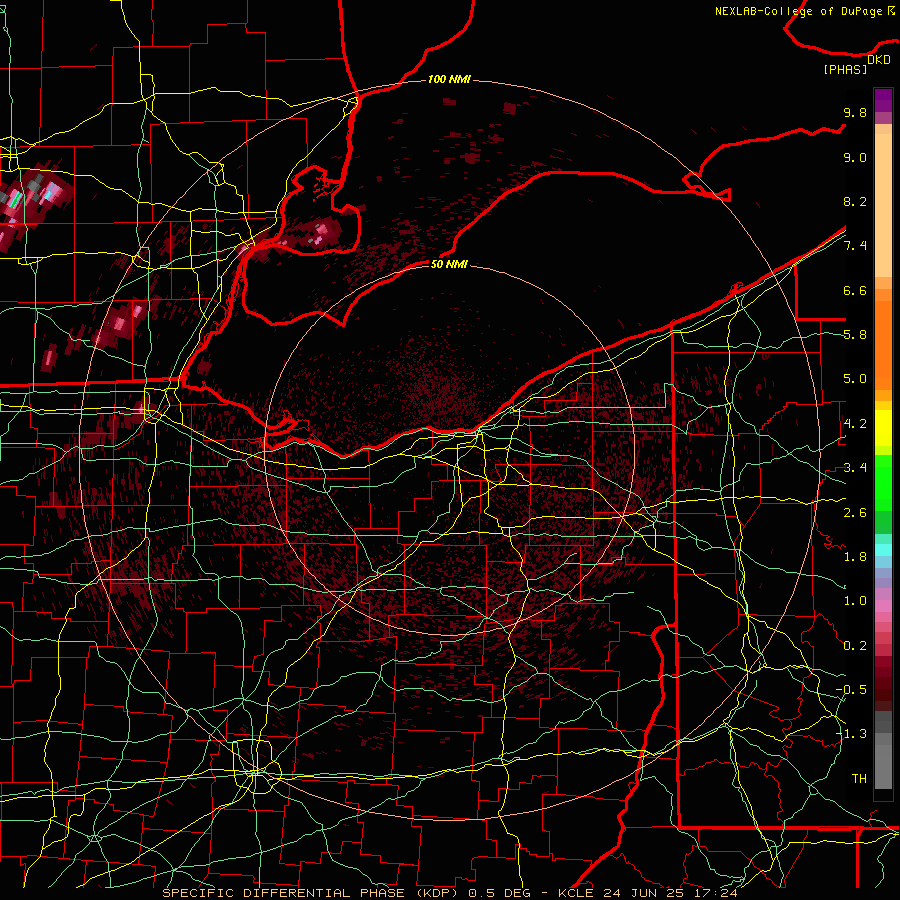Click the TH threshold label on the scale
Viewport: 900px width, 900px height.
(x=859, y=779)
